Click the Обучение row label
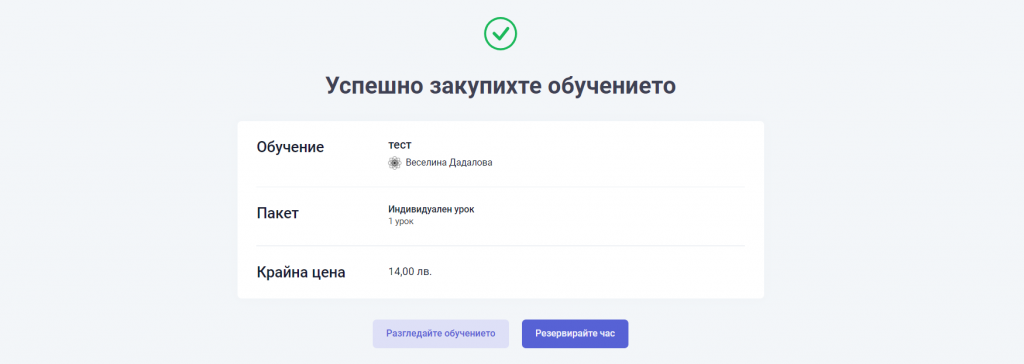This screenshot has height=364, width=1024. (290, 147)
